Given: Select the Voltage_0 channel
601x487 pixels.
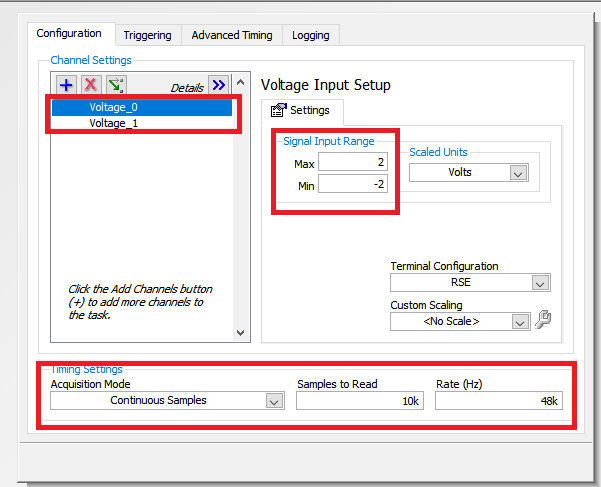Looking at the screenshot, I should (142, 107).
